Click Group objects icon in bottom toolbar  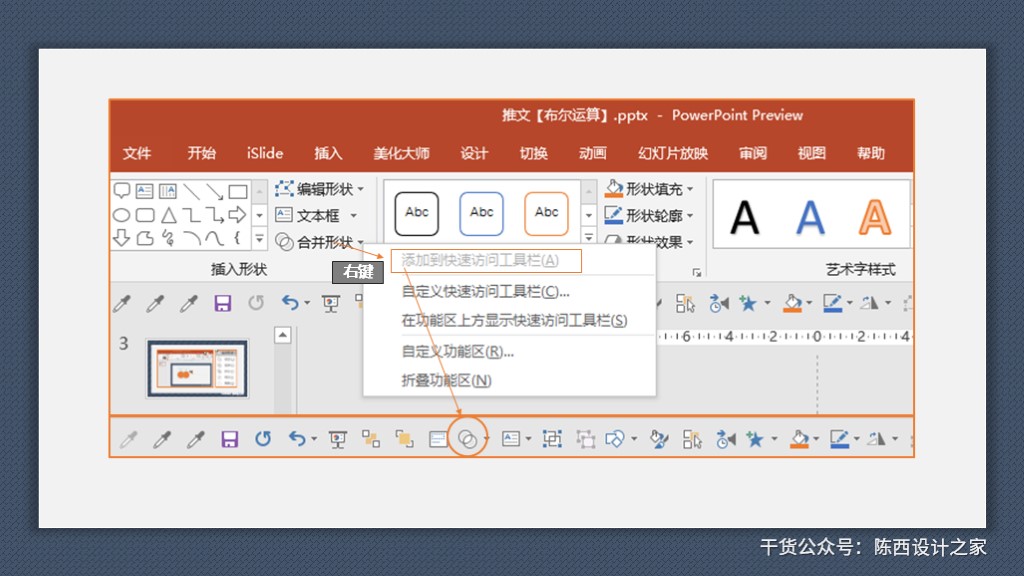(x=552, y=439)
